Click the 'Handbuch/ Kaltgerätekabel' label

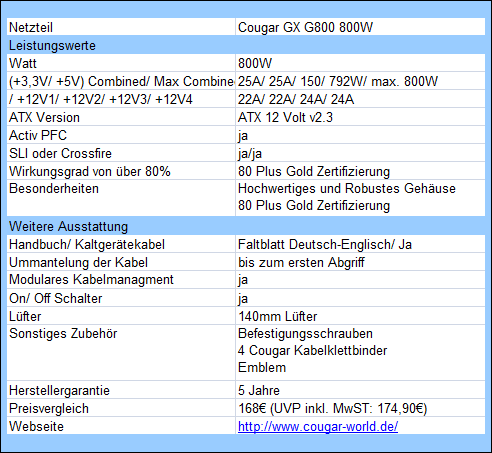(87, 244)
